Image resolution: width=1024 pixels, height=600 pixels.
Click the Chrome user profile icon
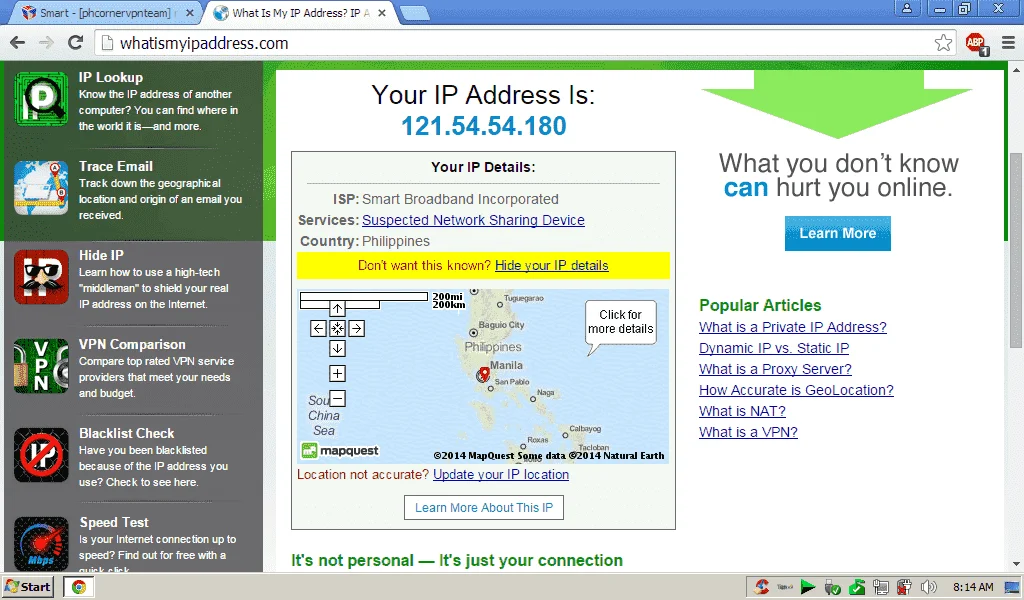[907, 8]
